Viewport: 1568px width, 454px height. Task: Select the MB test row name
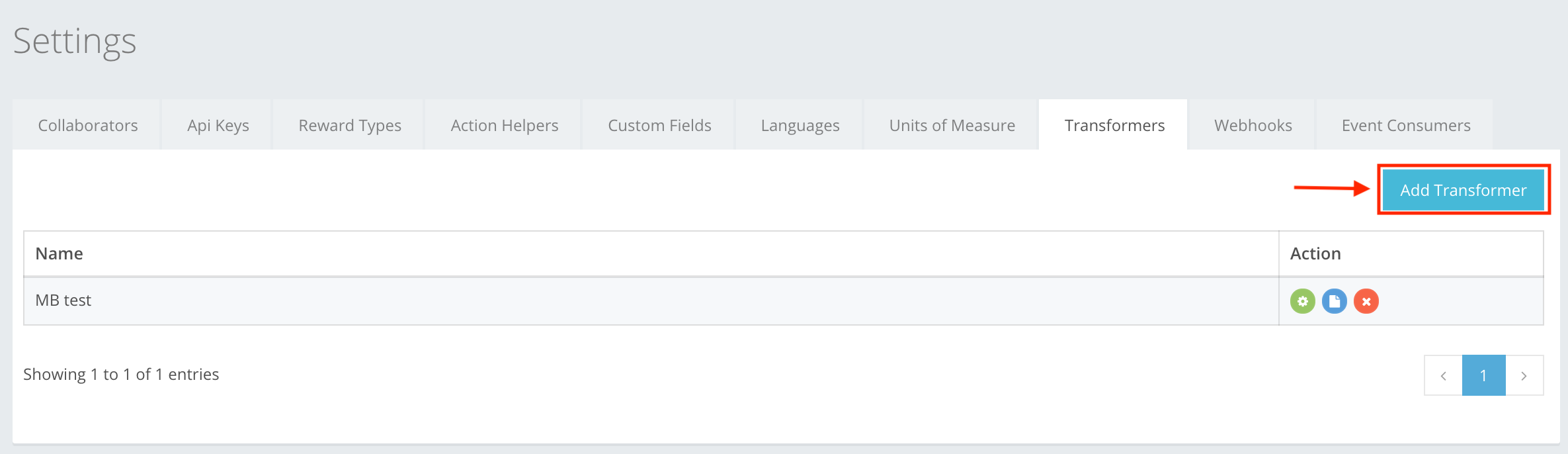[x=63, y=300]
